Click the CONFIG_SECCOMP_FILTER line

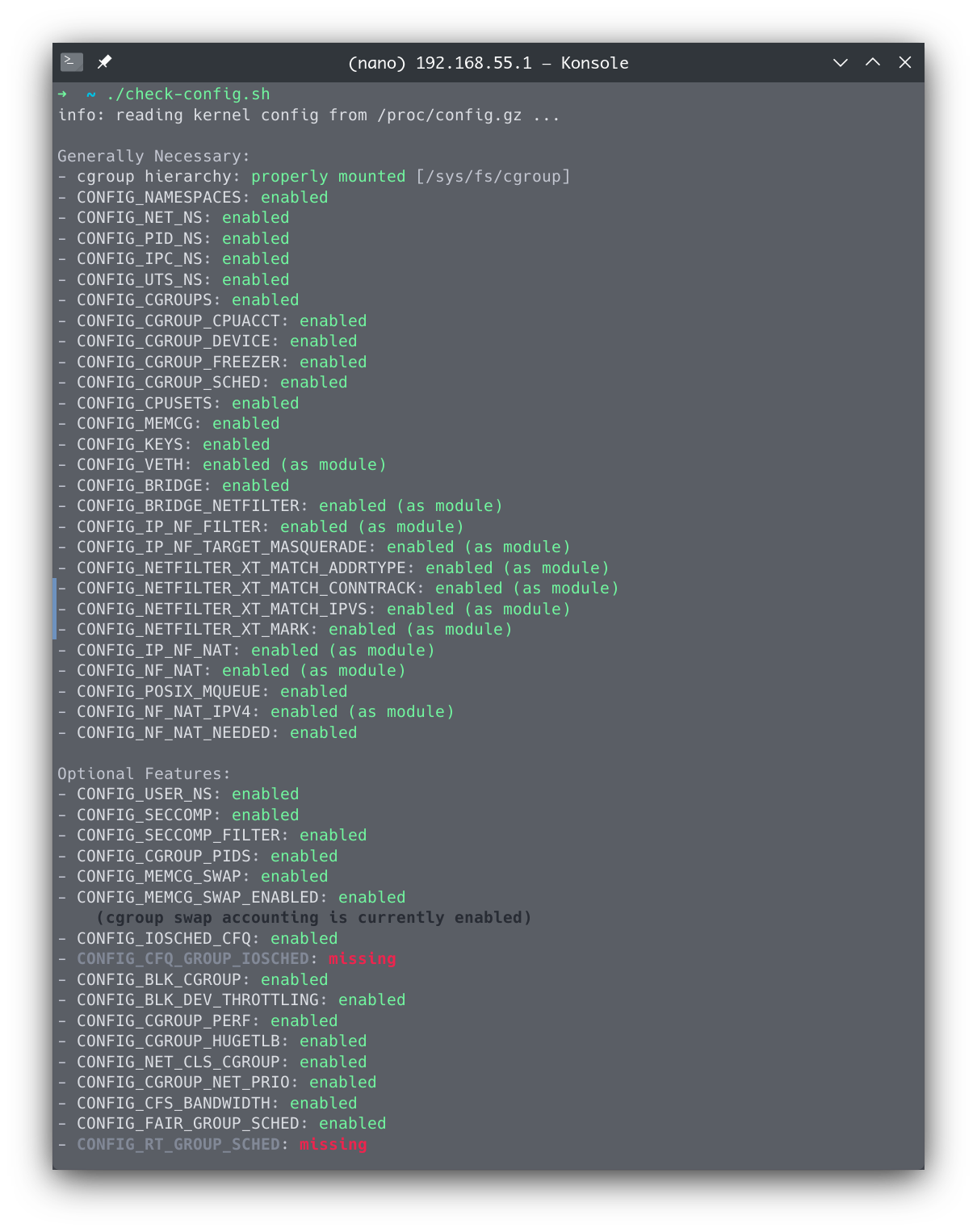[212, 836]
